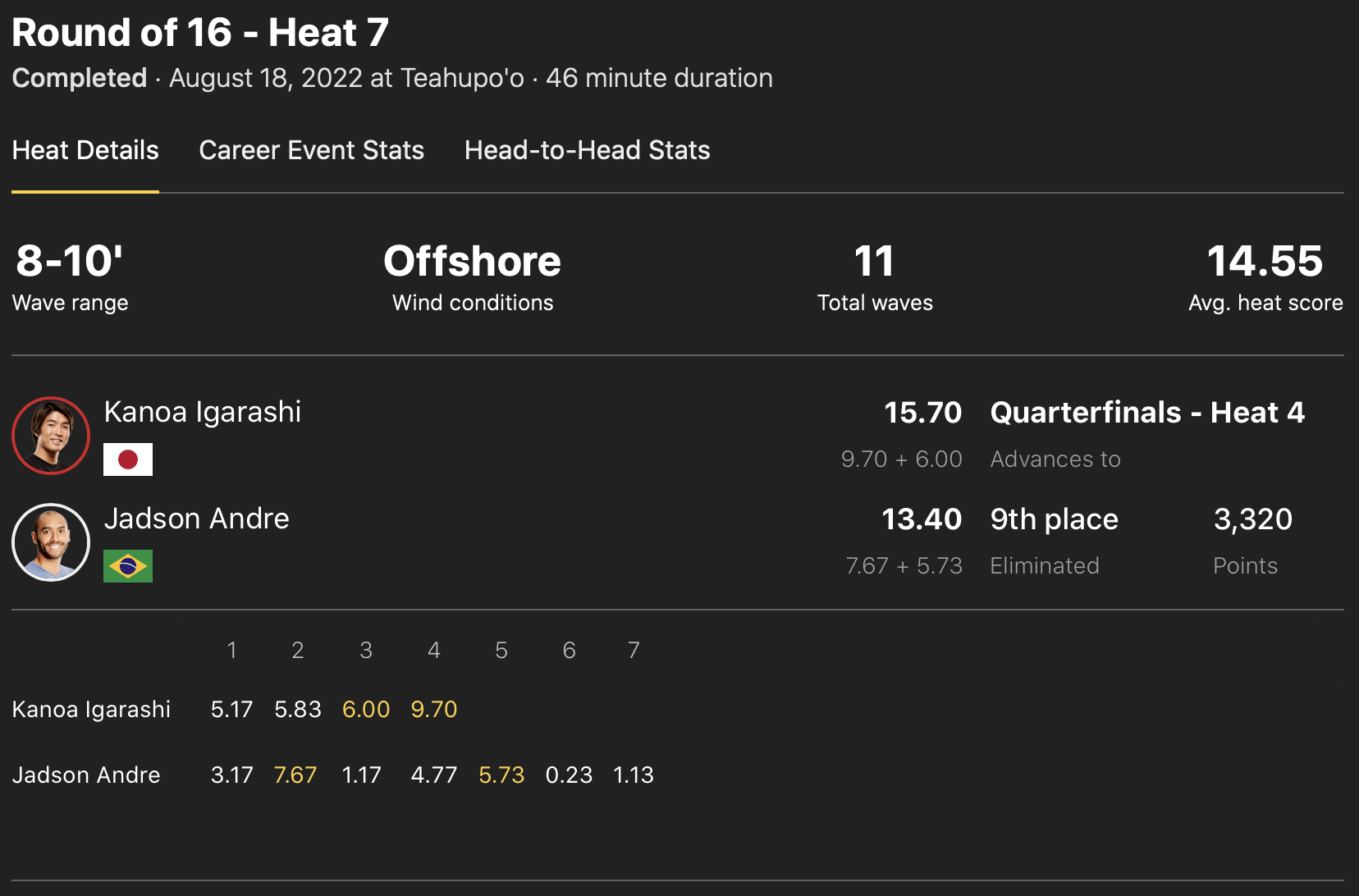
Task: Go to Quarterfinals - Heat 4
Action: tap(1147, 412)
